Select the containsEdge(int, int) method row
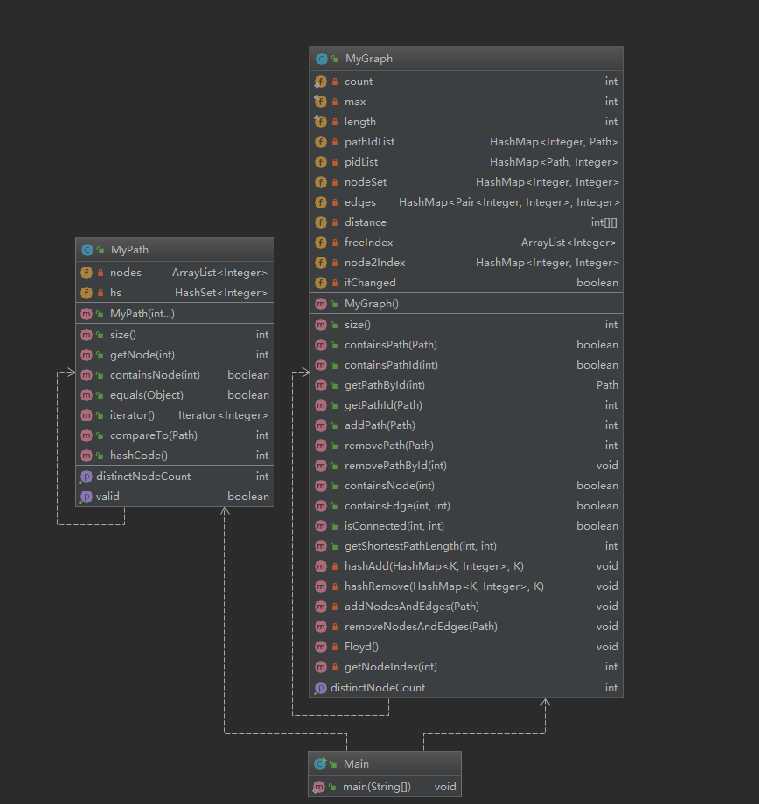Viewport: 759px width, 804px height. click(467, 506)
